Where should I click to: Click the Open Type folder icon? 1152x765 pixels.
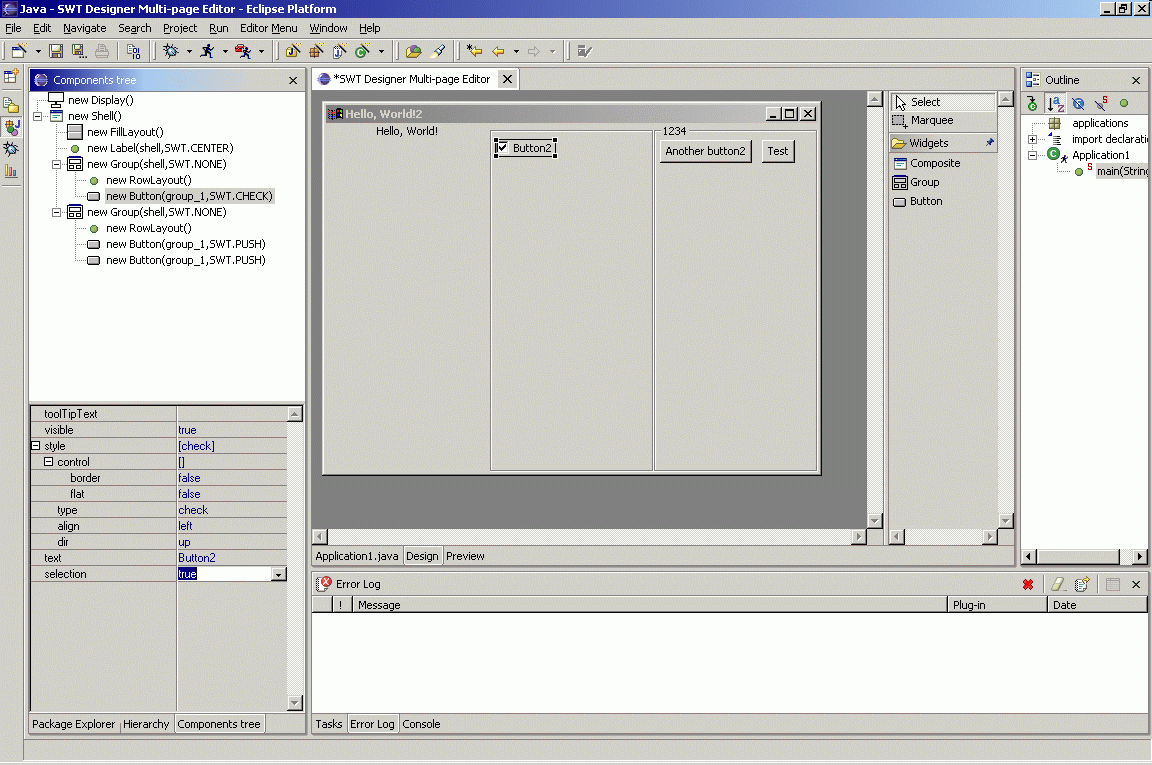click(x=414, y=51)
